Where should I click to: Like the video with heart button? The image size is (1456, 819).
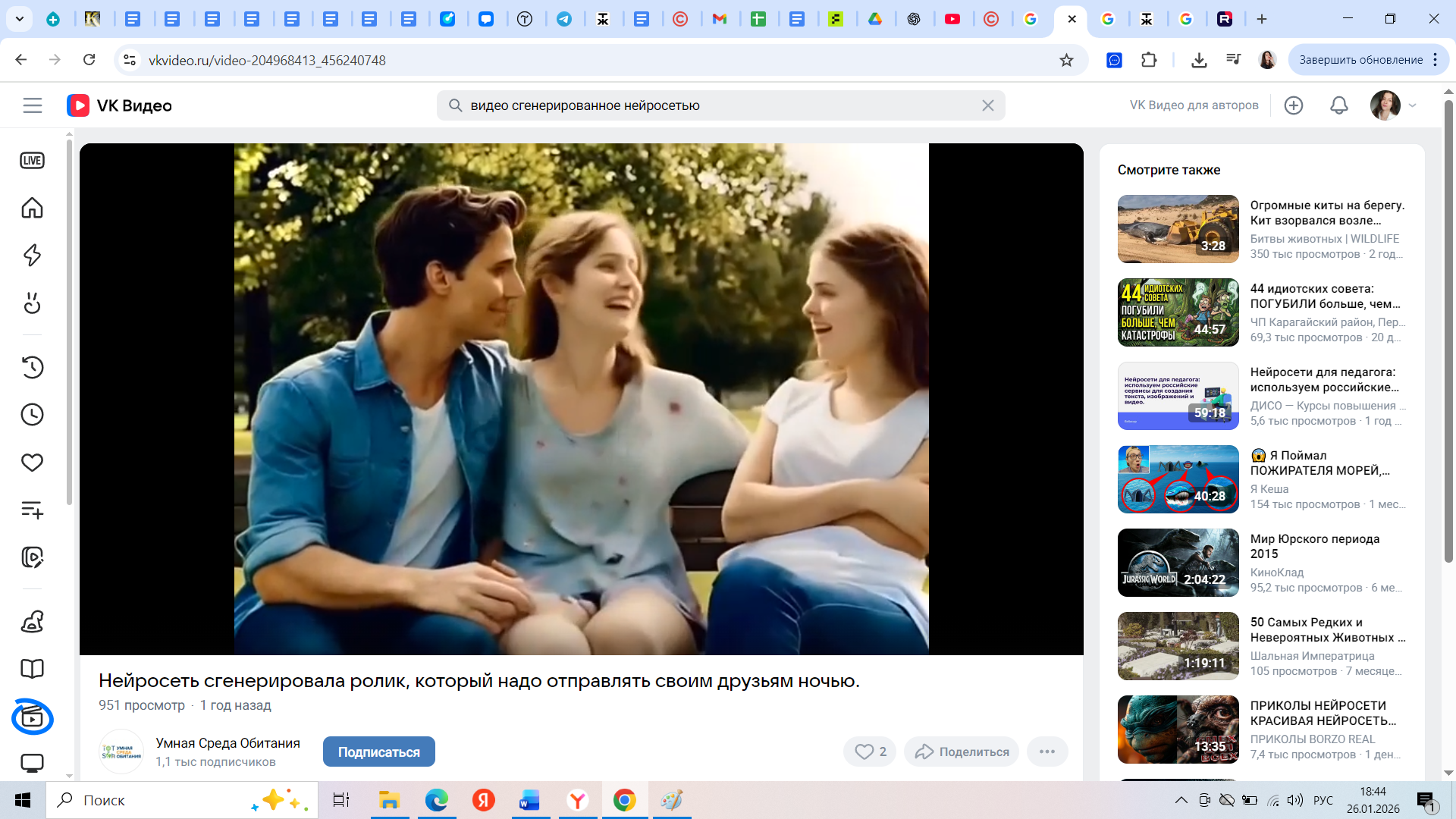[870, 752]
